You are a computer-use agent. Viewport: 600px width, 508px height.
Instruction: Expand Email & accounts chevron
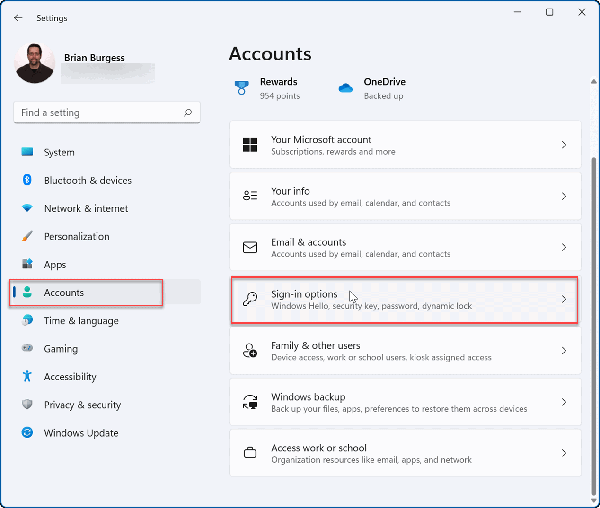coord(564,247)
